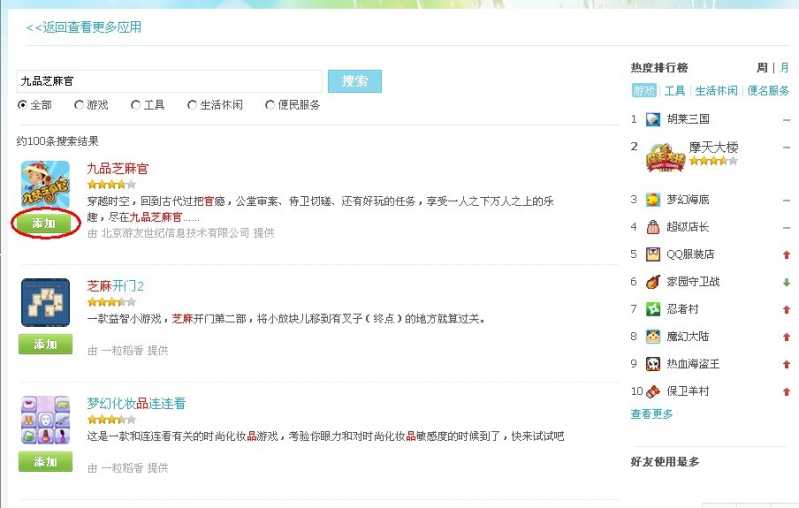The width and height of the screenshot is (799, 508).
Task: Click 添加 for 芝麻开门2
Action: coord(45,344)
